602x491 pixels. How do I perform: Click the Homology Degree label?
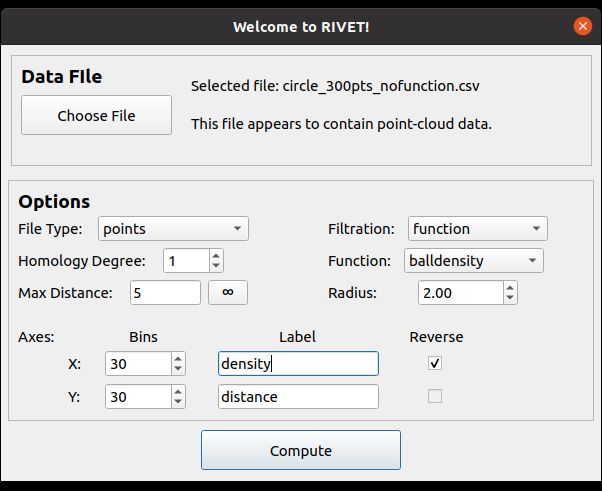pos(82,261)
